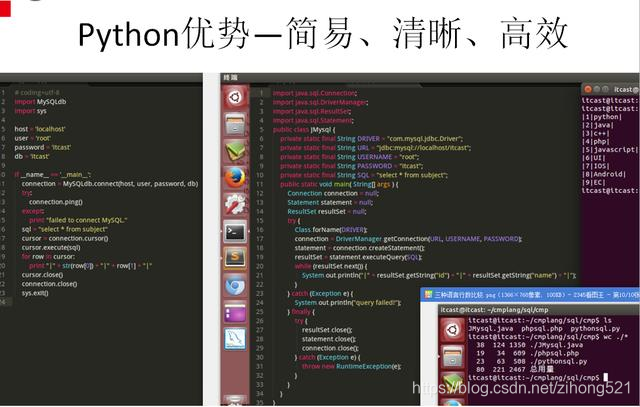Select the host 'localhost' line
Screen dimensions: 640x407
point(40,129)
